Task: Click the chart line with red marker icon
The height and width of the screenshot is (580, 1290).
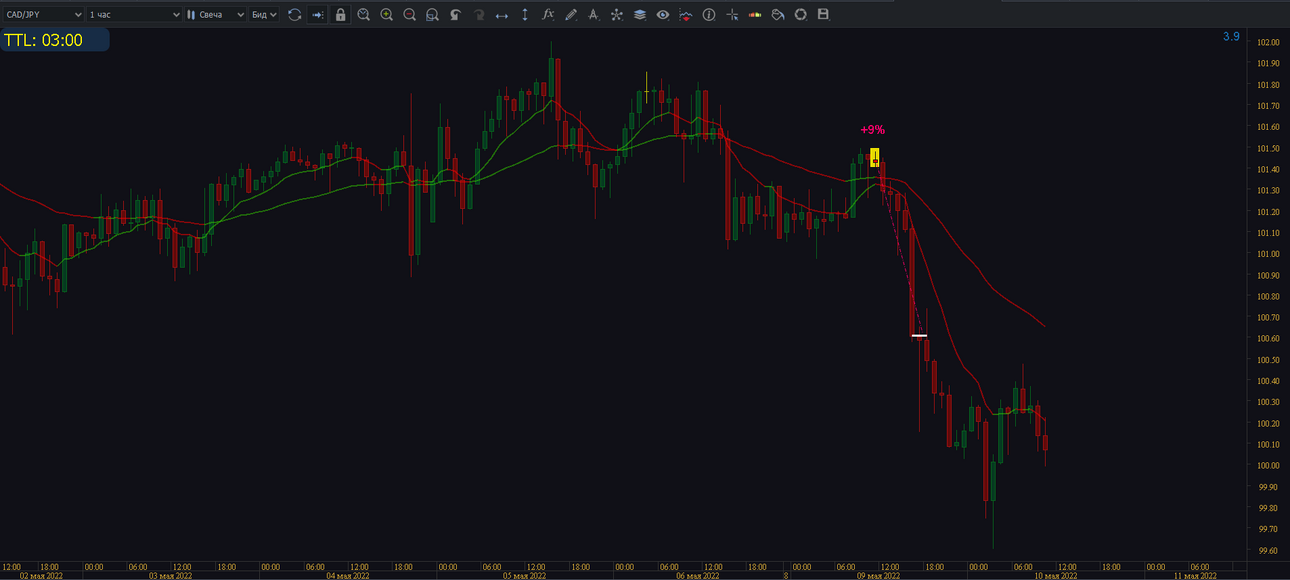Action: pyautogui.click(x=685, y=15)
